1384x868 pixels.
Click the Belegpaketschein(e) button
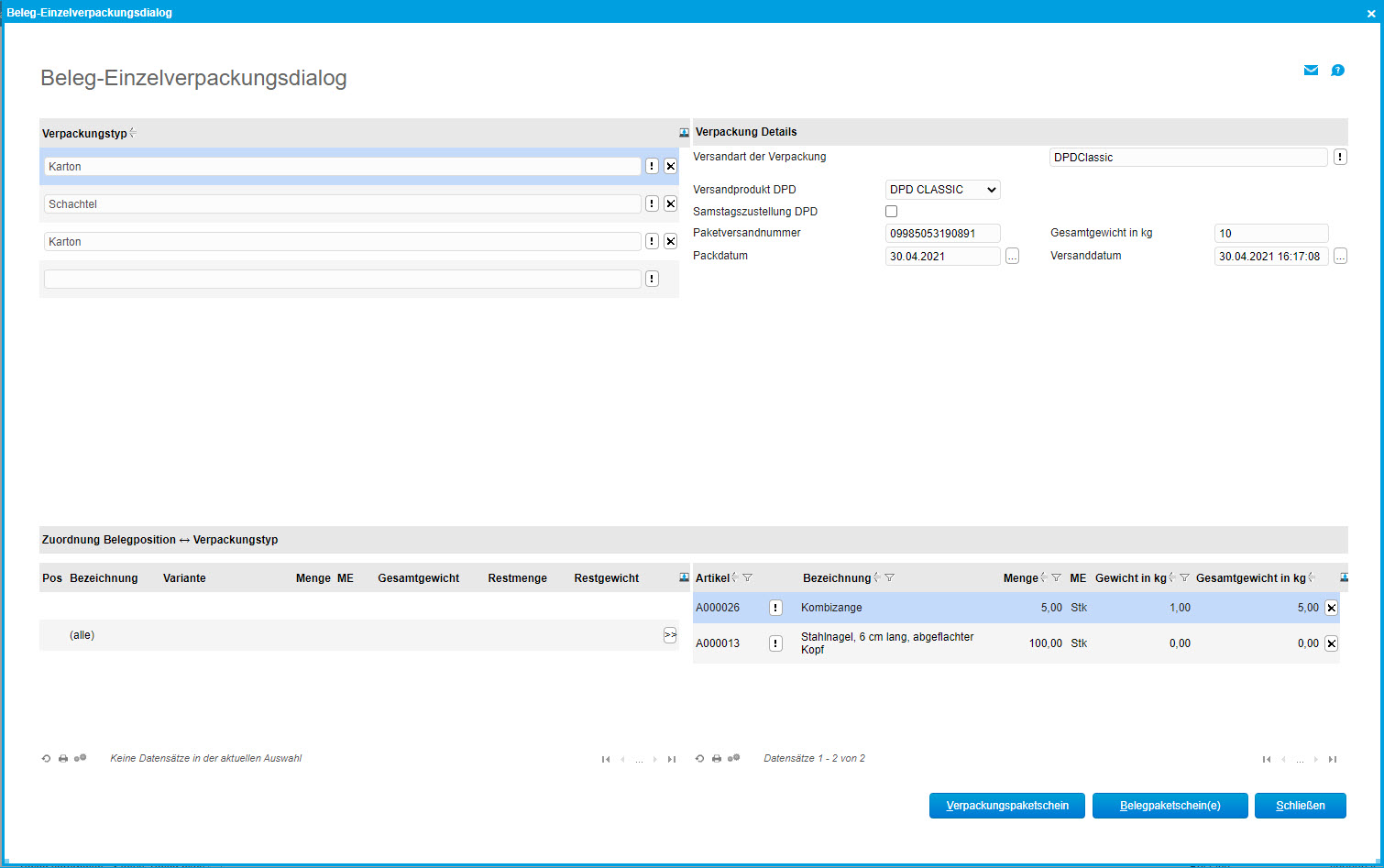point(1170,806)
